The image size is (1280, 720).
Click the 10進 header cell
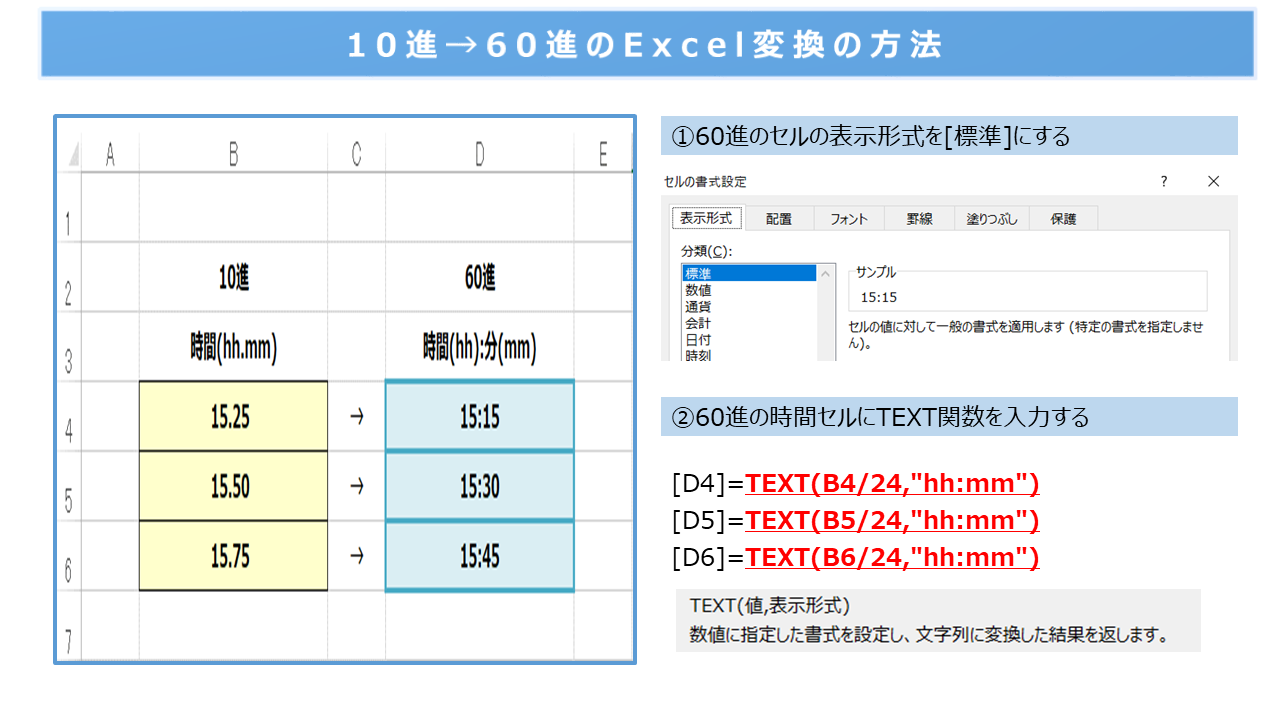[233, 277]
